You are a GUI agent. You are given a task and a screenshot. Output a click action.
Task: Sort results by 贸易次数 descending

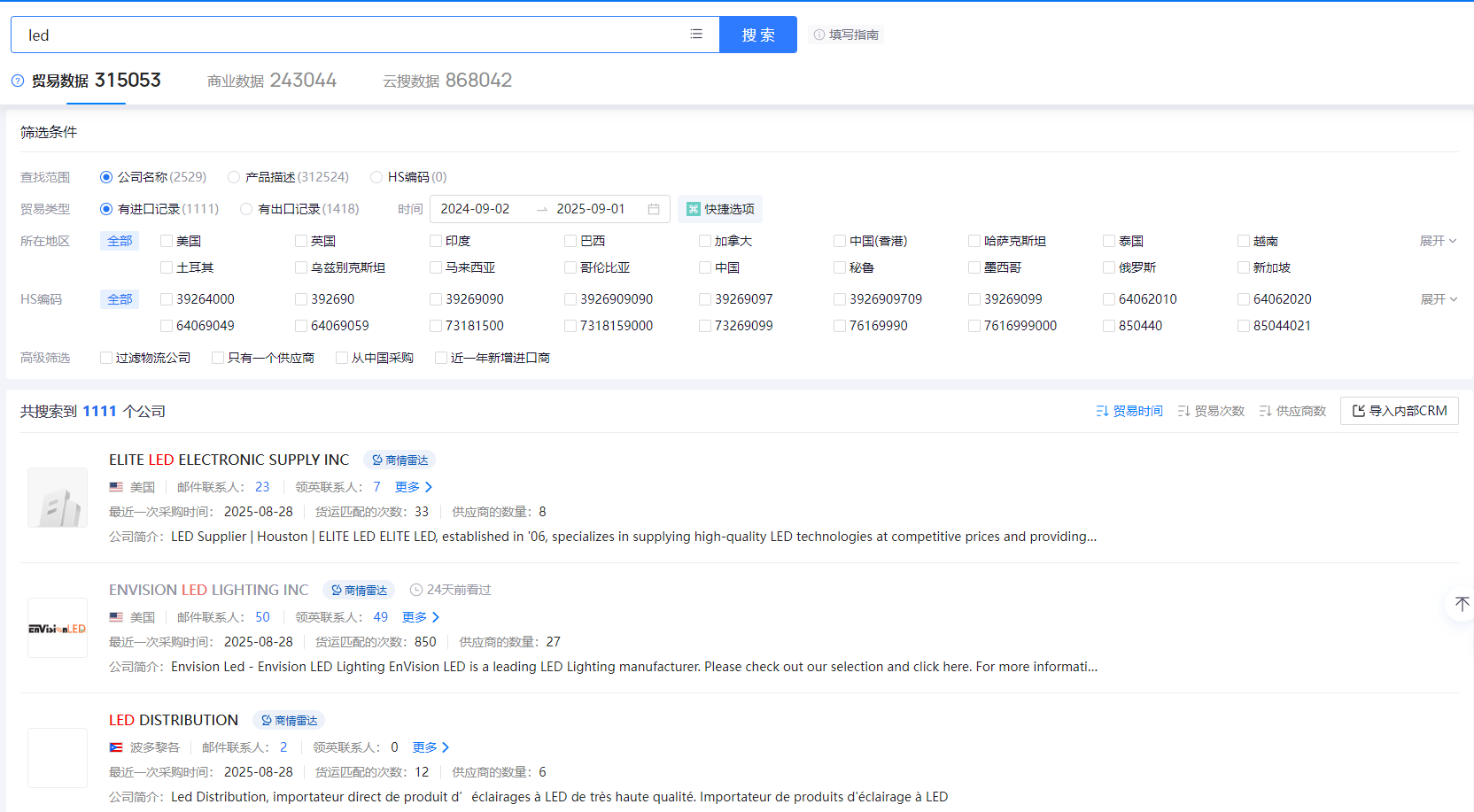(1210, 410)
